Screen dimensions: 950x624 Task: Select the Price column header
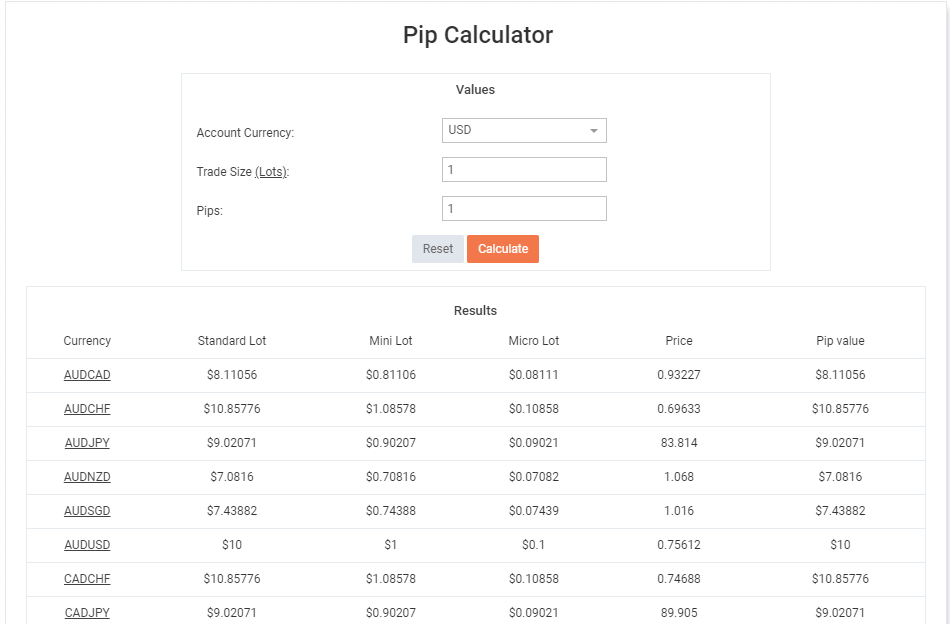pos(679,341)
